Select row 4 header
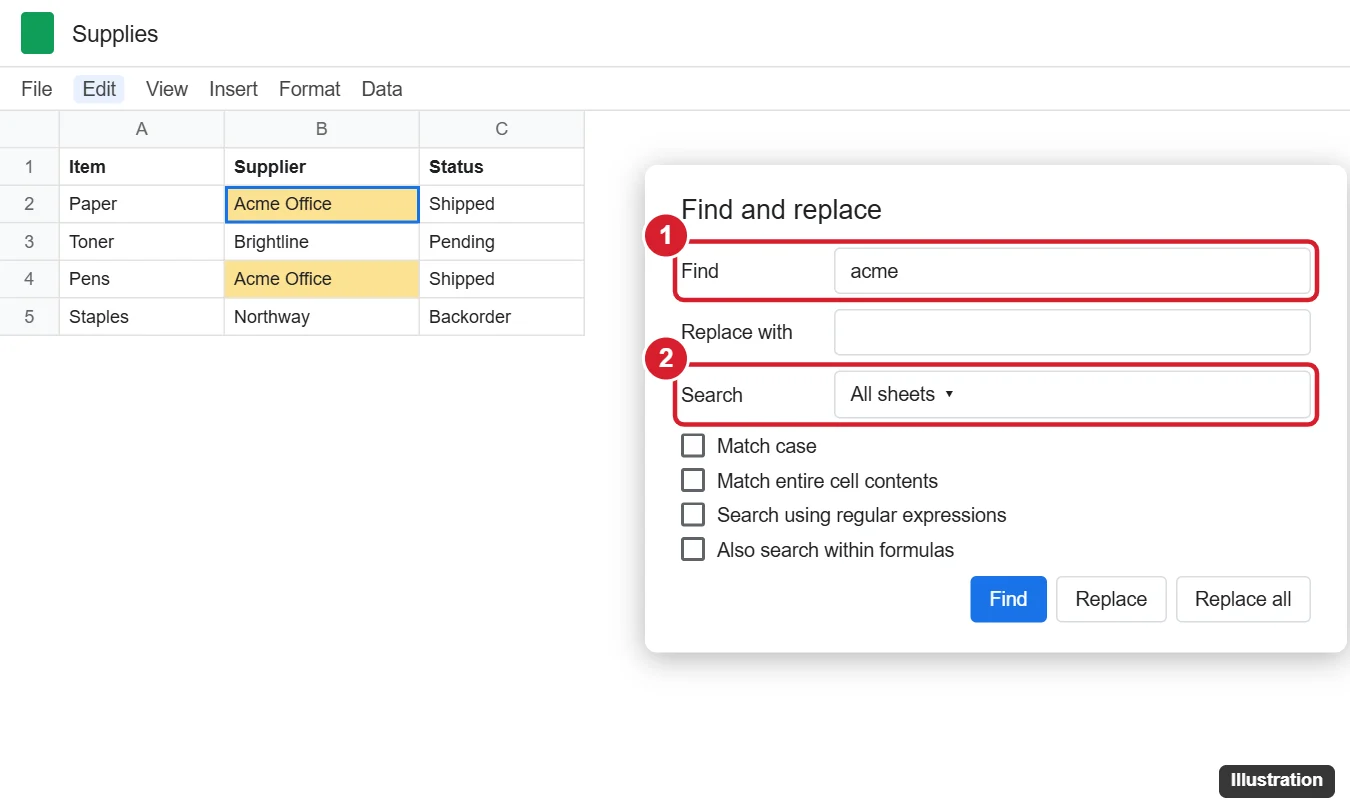Viewport: 1350px width, 810px height. pos(29,279)
